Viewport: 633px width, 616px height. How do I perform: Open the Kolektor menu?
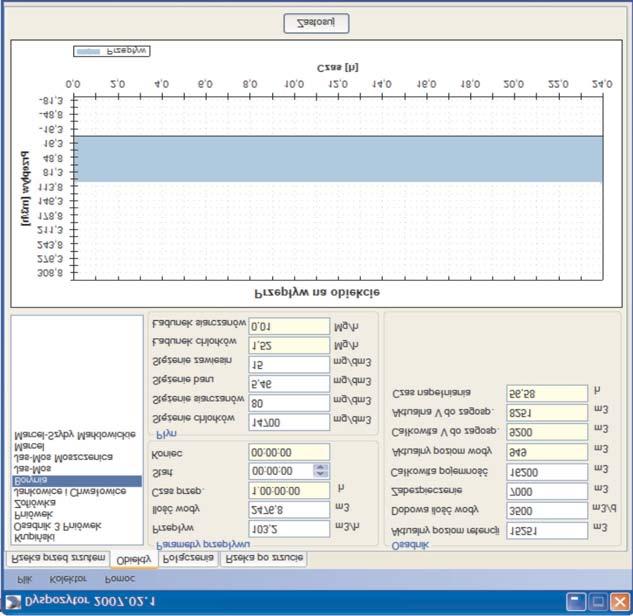pos(68,579)
